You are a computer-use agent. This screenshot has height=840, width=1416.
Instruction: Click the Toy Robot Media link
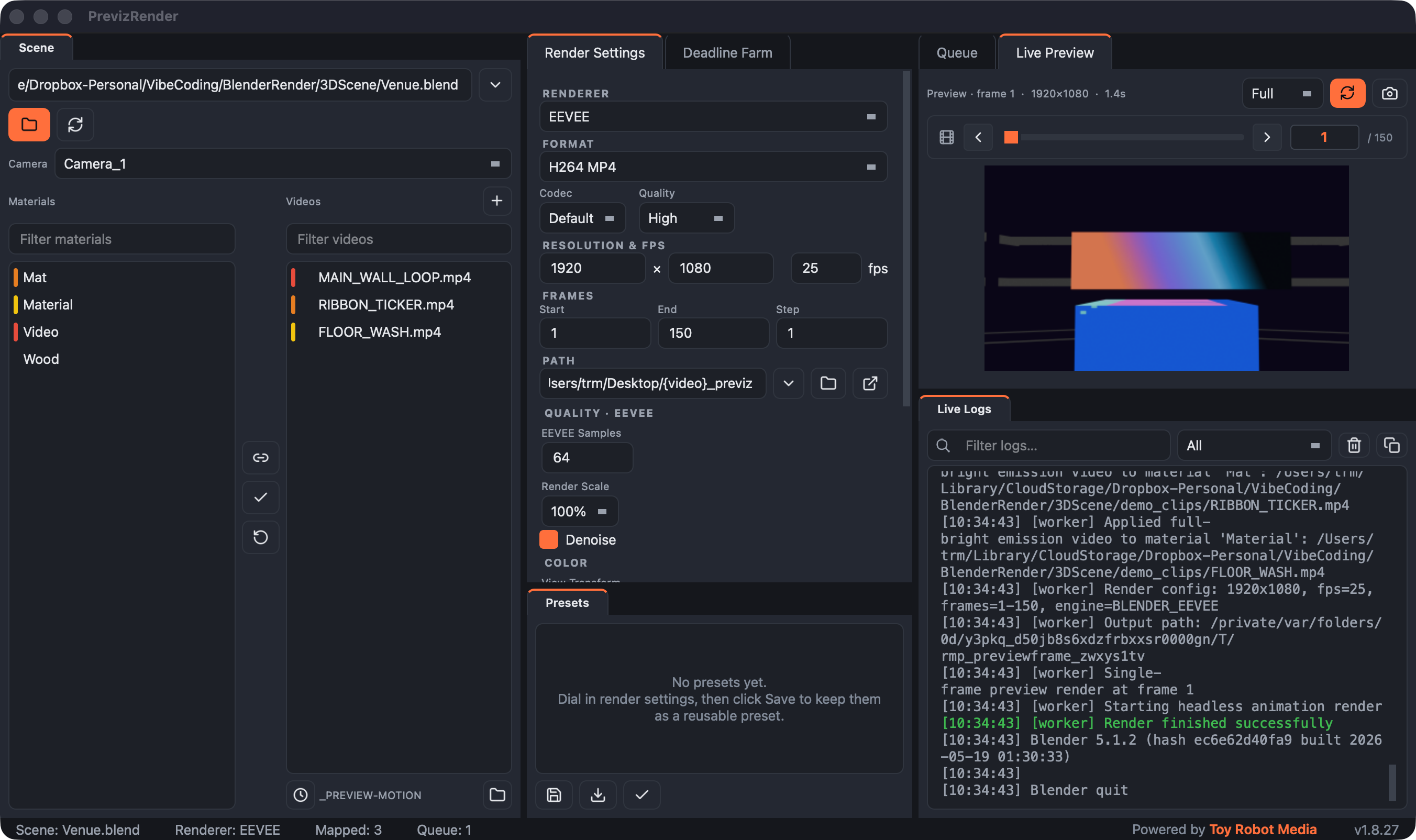point(1263,829)
